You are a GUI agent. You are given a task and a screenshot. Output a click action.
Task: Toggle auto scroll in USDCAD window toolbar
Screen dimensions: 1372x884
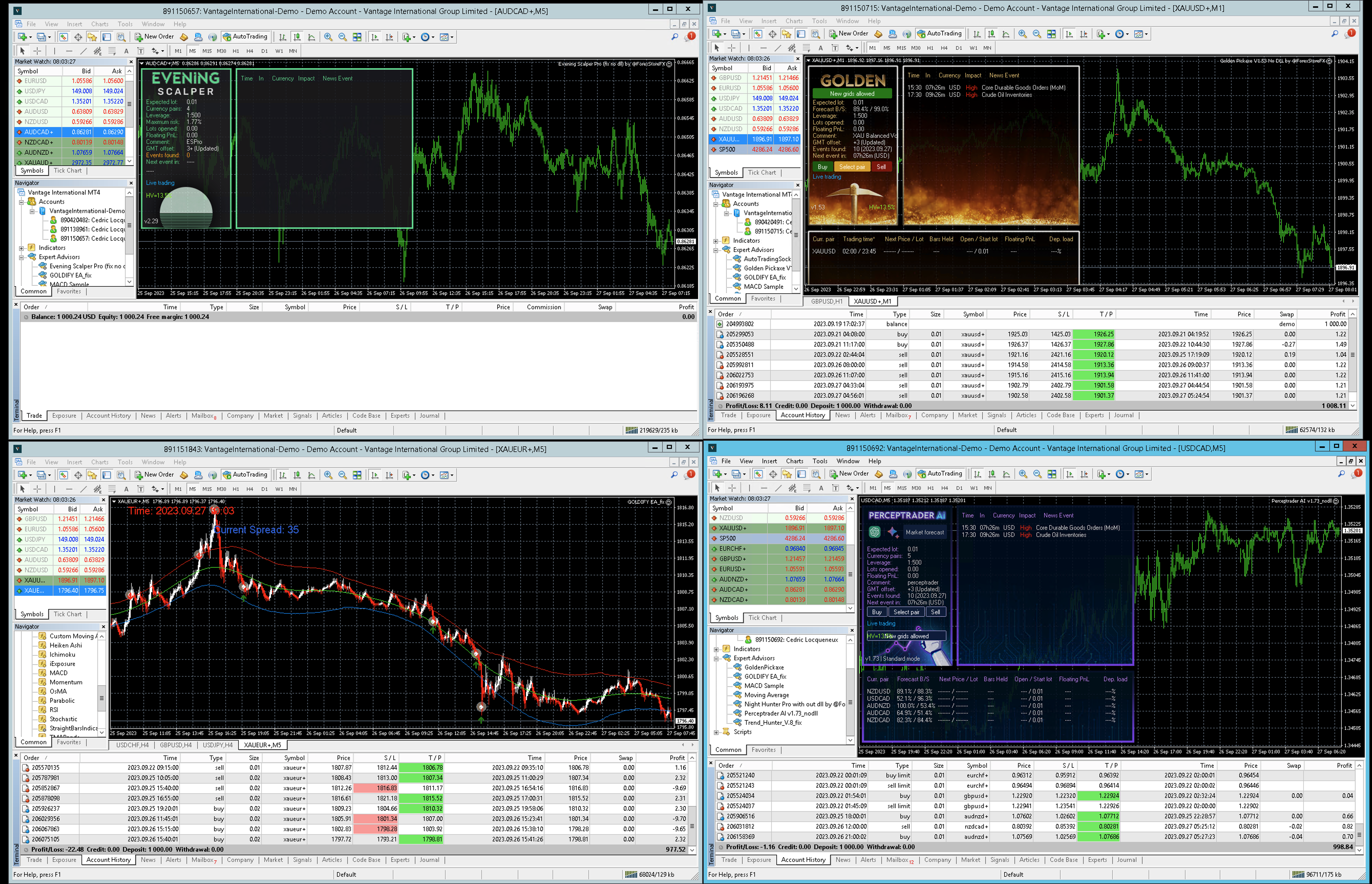pyautogui.click(x=1069, y=474)
